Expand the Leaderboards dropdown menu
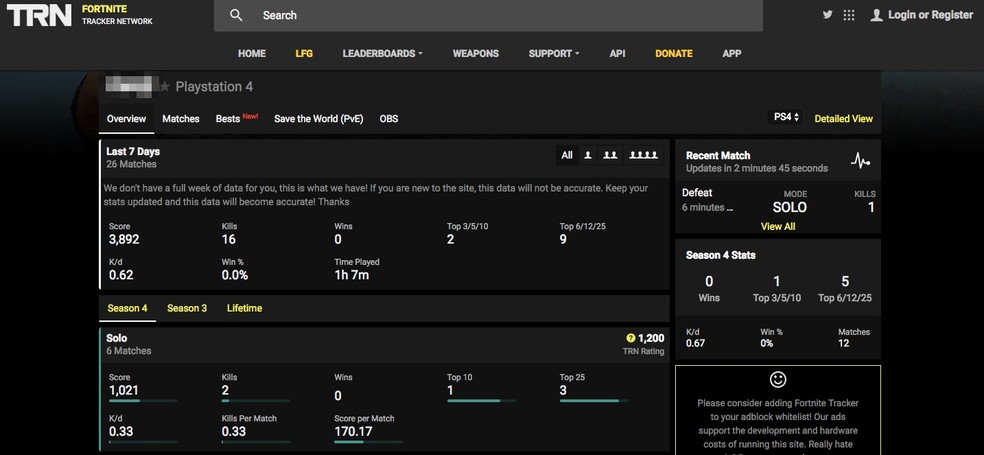 point(382,53)
